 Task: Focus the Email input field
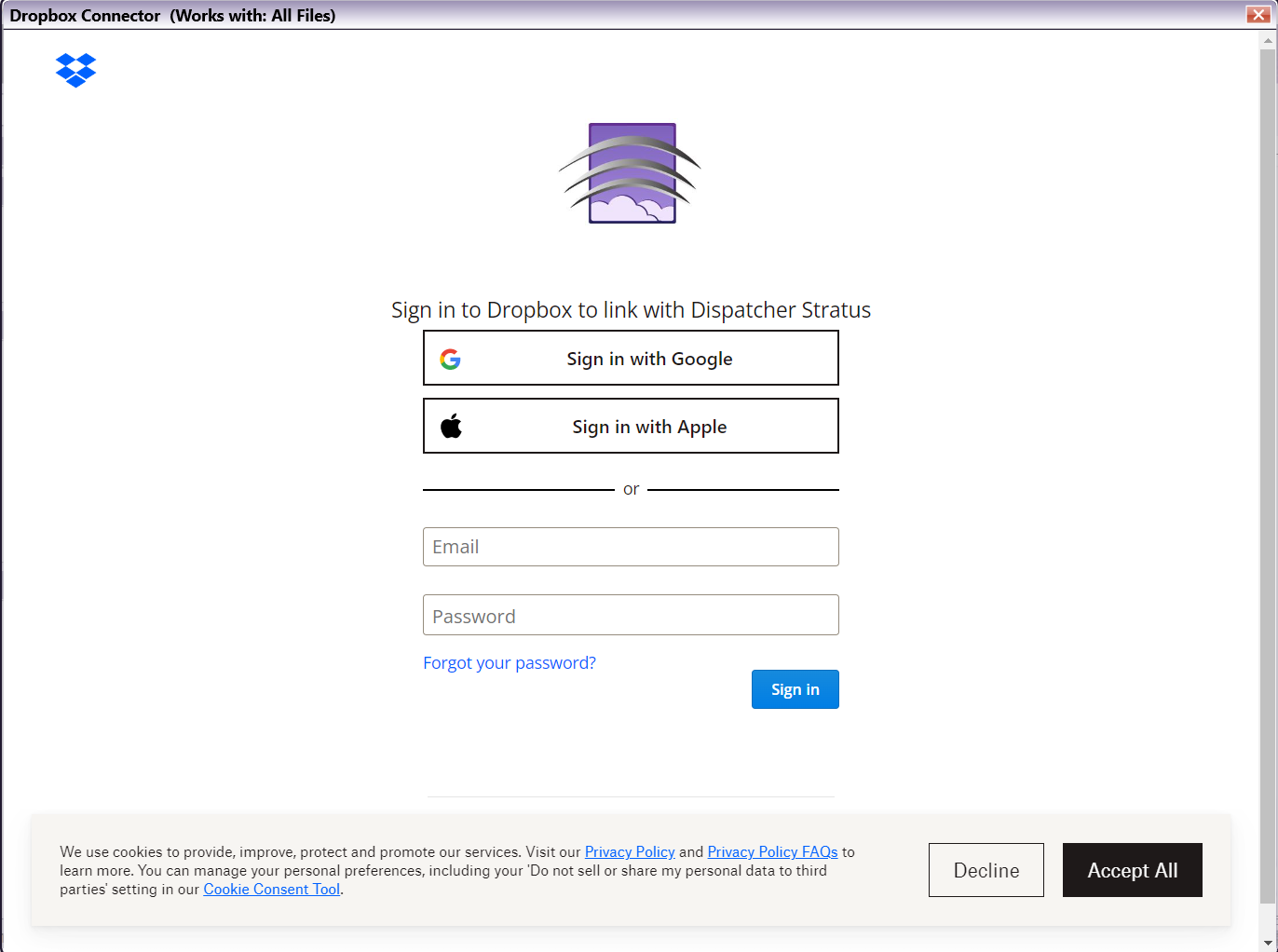click(631, 547)
